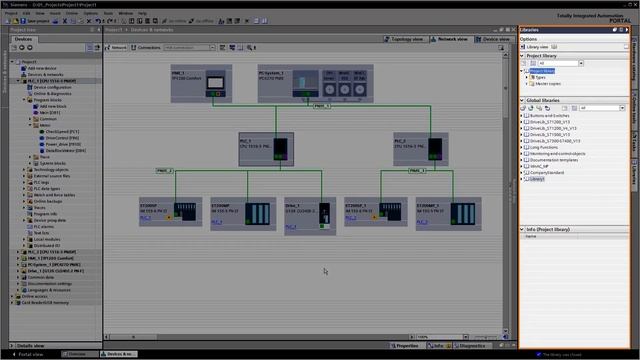This screenshot has height=360, width=640.
Task: Switch to Portal view
Action: click(x=28, y=354)
